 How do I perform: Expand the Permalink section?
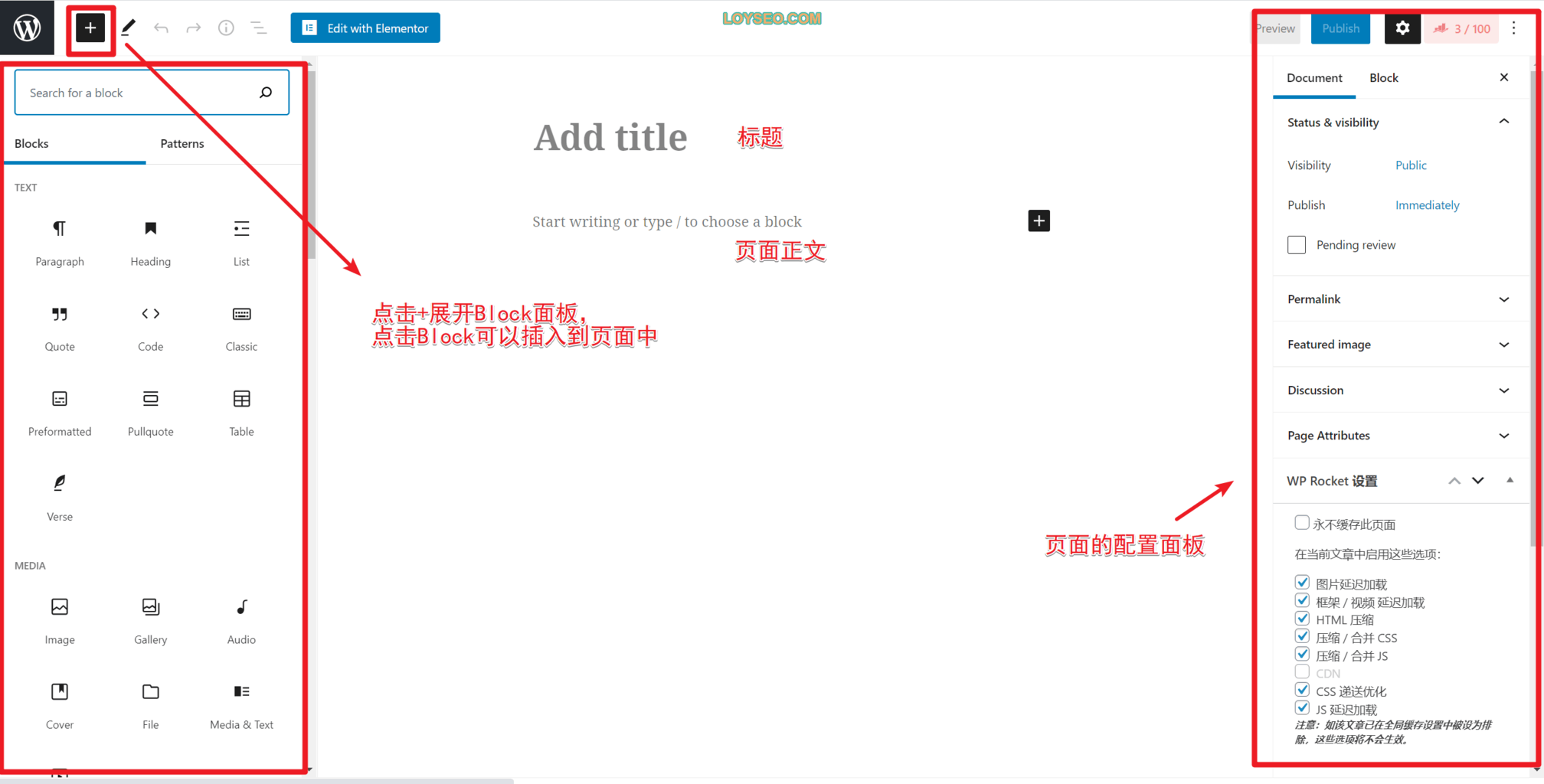(x=1400, y=299)
